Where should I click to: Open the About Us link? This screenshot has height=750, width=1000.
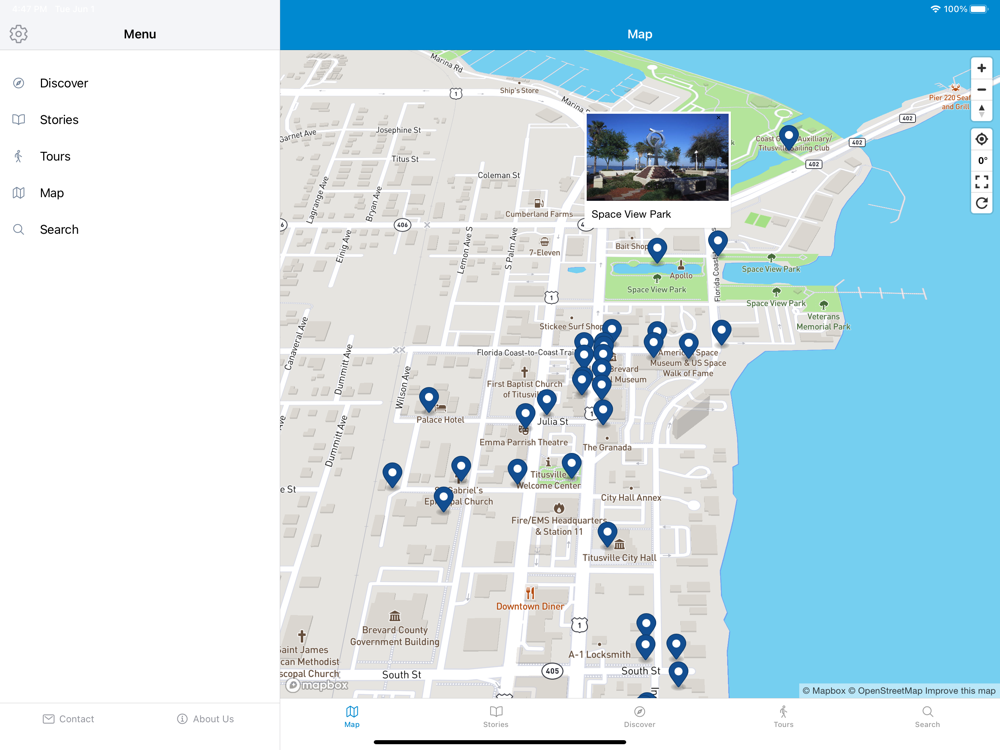[x=205, y=719]
